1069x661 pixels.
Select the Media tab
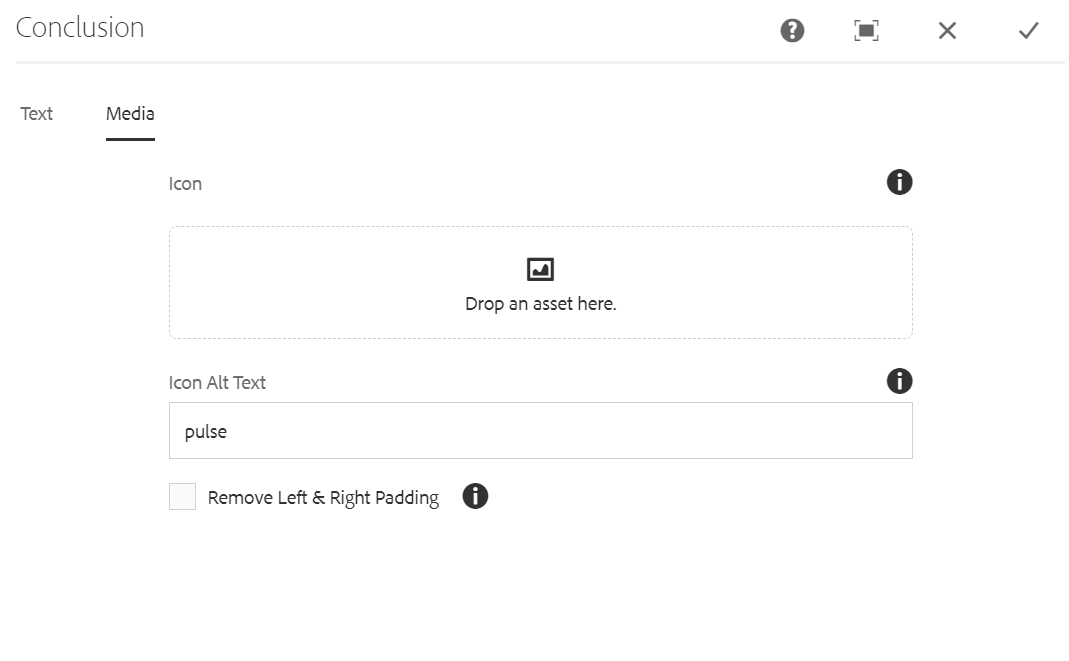click(x=130, y=114)
